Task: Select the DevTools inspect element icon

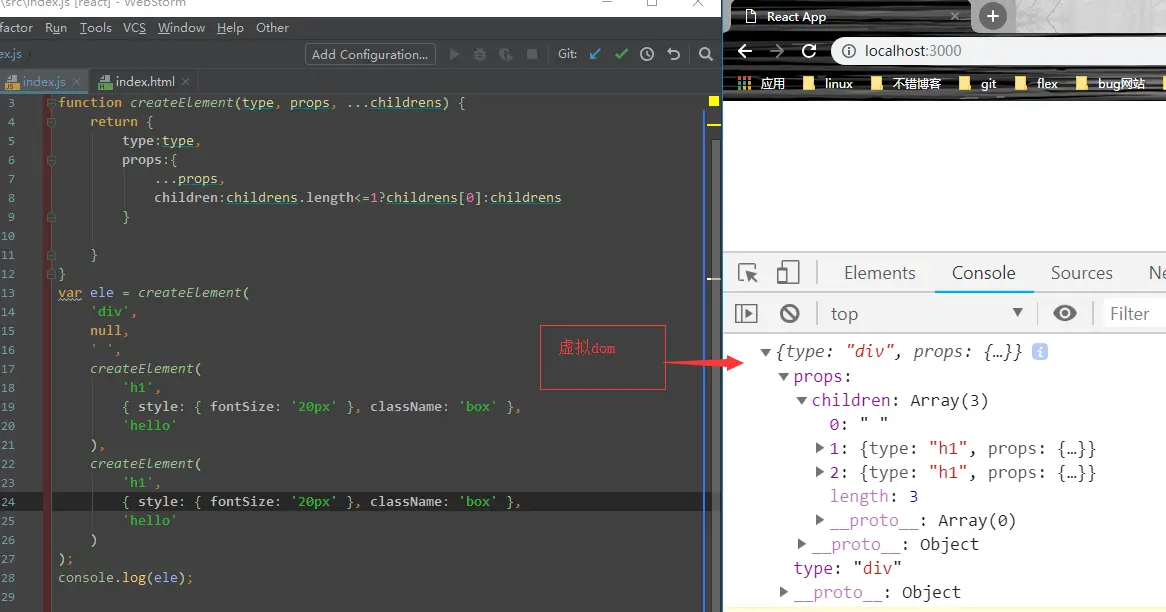Action: click(747, 273)
